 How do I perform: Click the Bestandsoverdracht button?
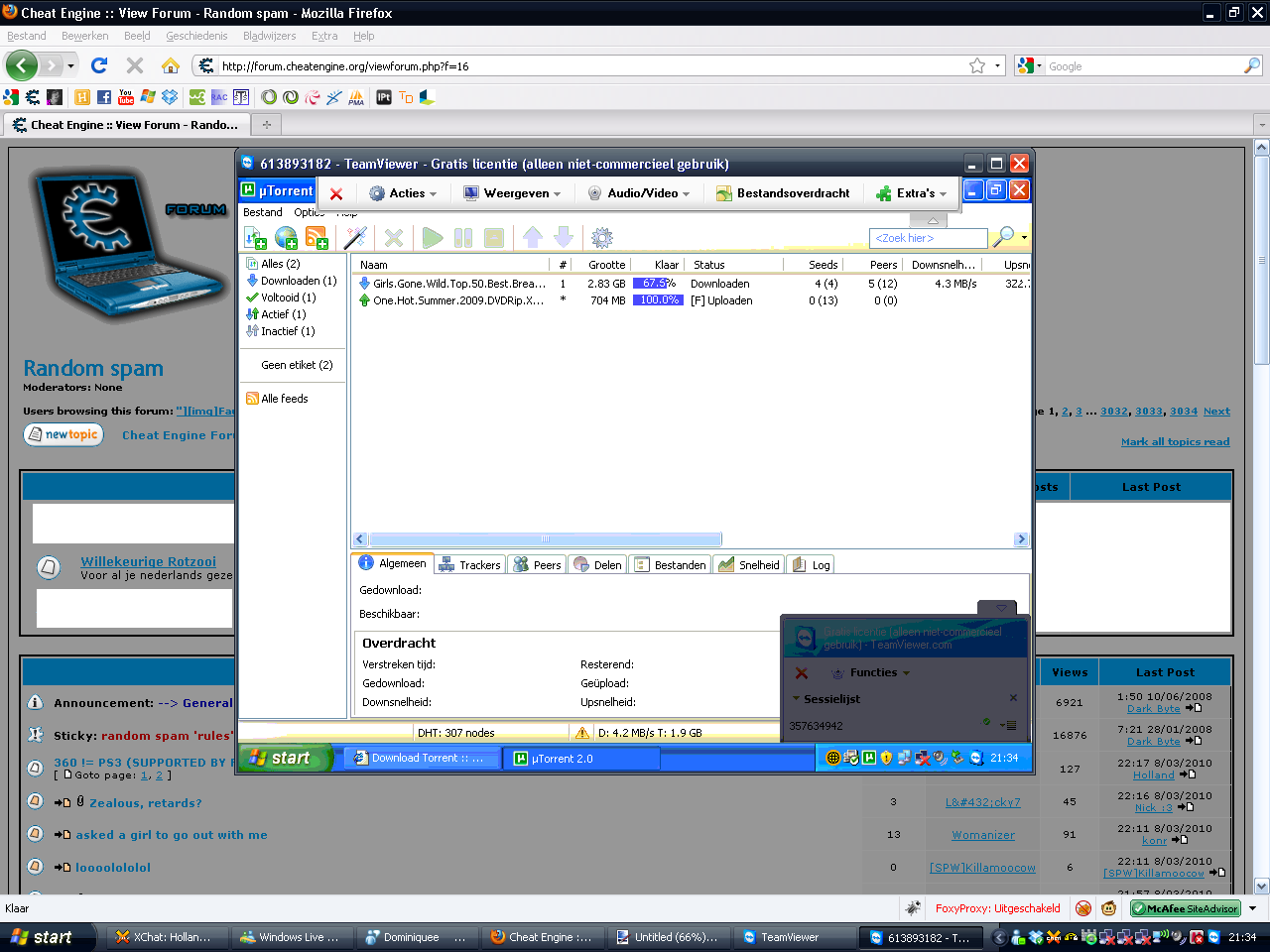[x=783, y=193]
